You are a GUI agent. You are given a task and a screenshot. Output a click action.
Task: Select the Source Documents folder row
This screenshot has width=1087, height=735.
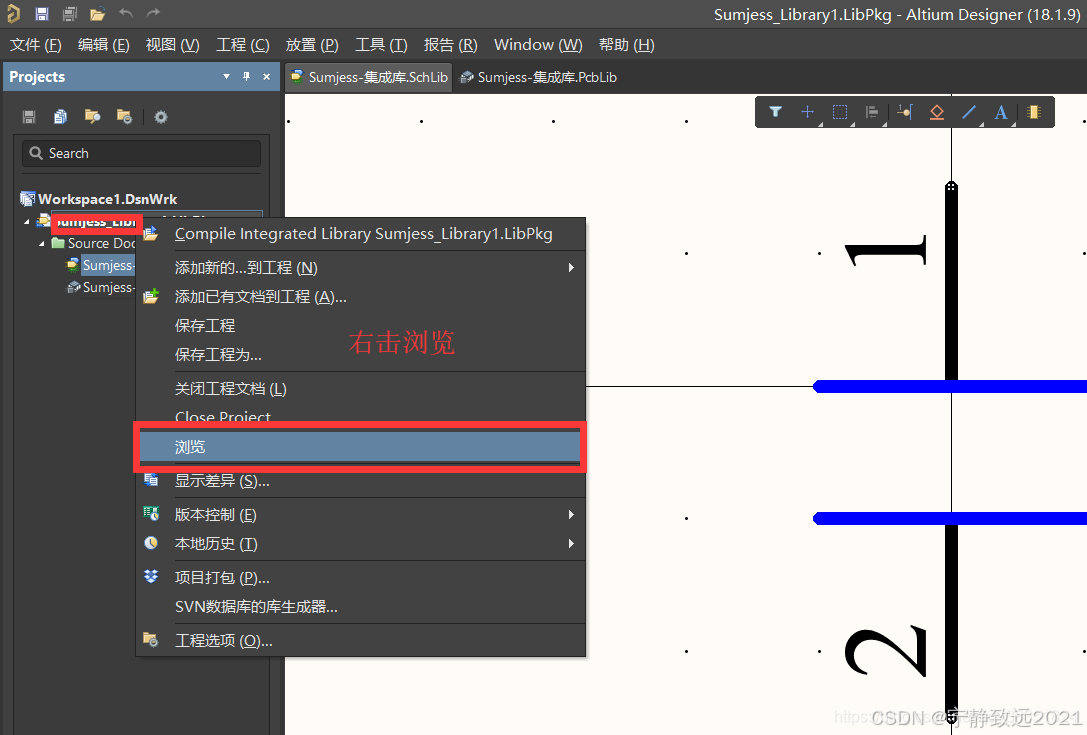93,243
